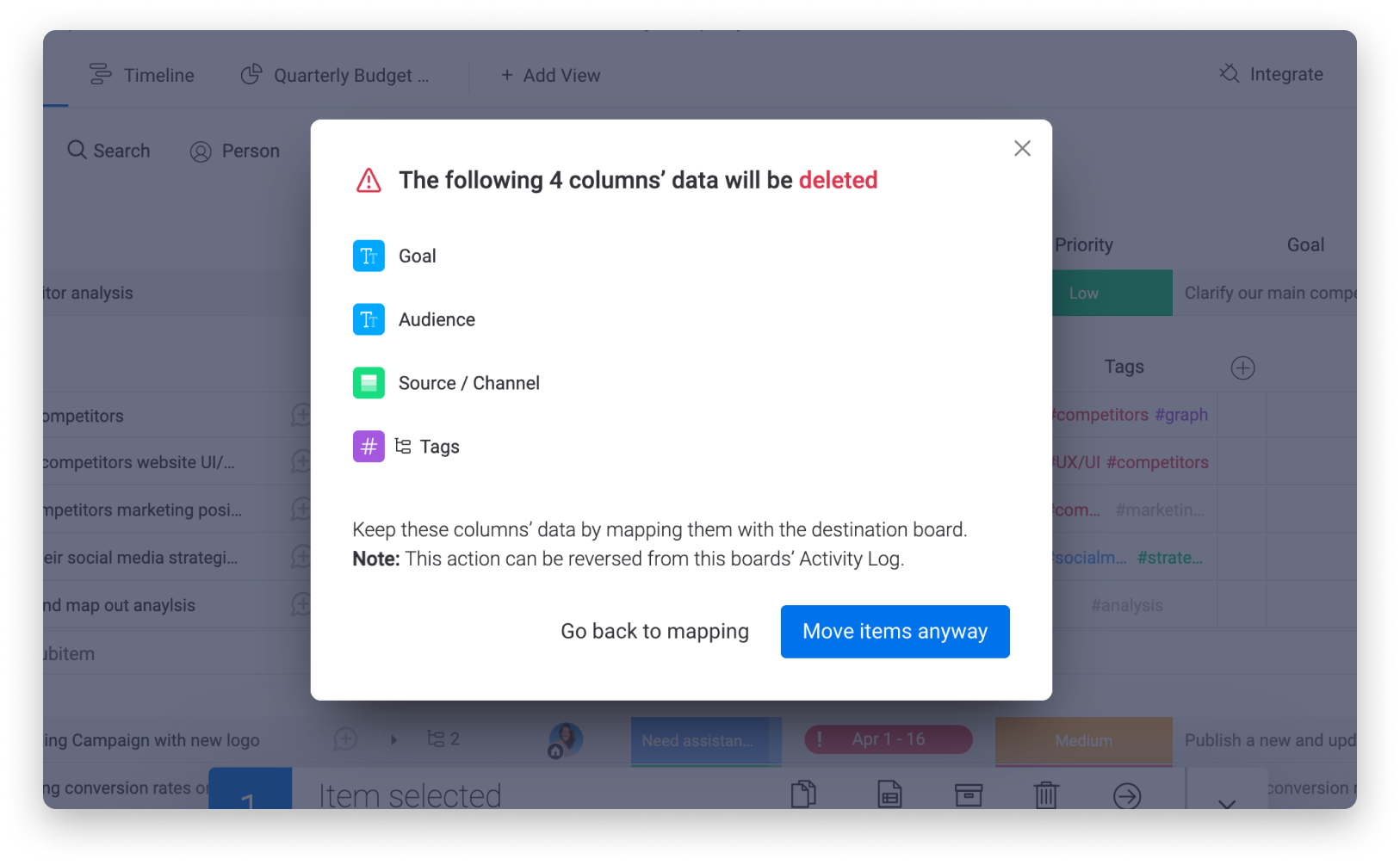Delete selected item with trash icon
This screenshot has height=865, width=1400.
pos(1046,794)
